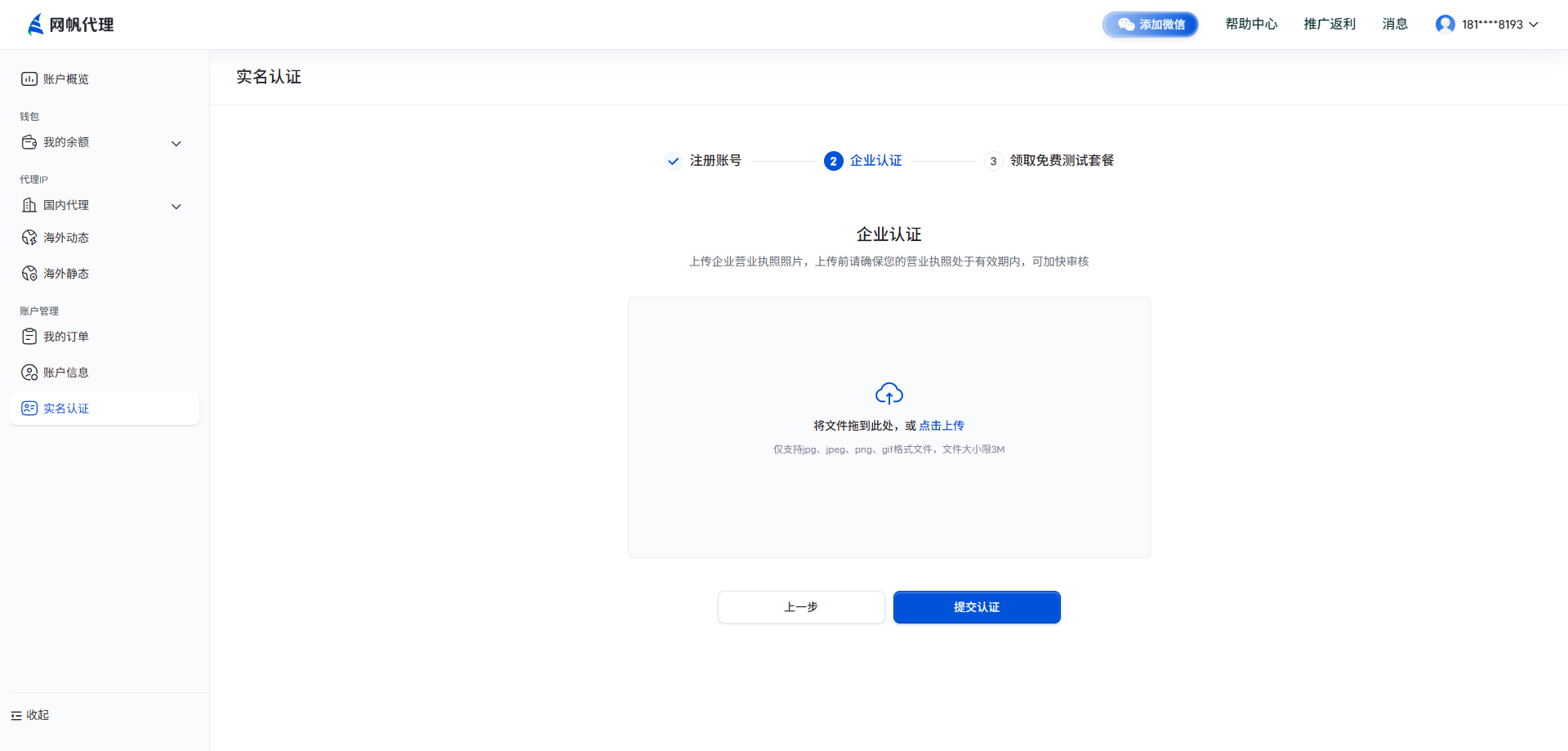Image resolution: width=1568 pixels, height=751 pixels.
Task: Click the 我的余额 menu label
Action: 66,142
